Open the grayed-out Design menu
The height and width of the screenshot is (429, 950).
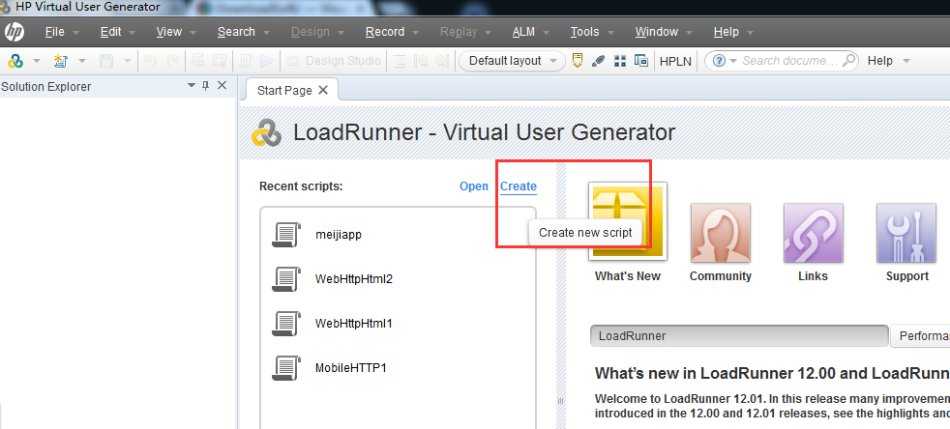(x=310, y=32)
